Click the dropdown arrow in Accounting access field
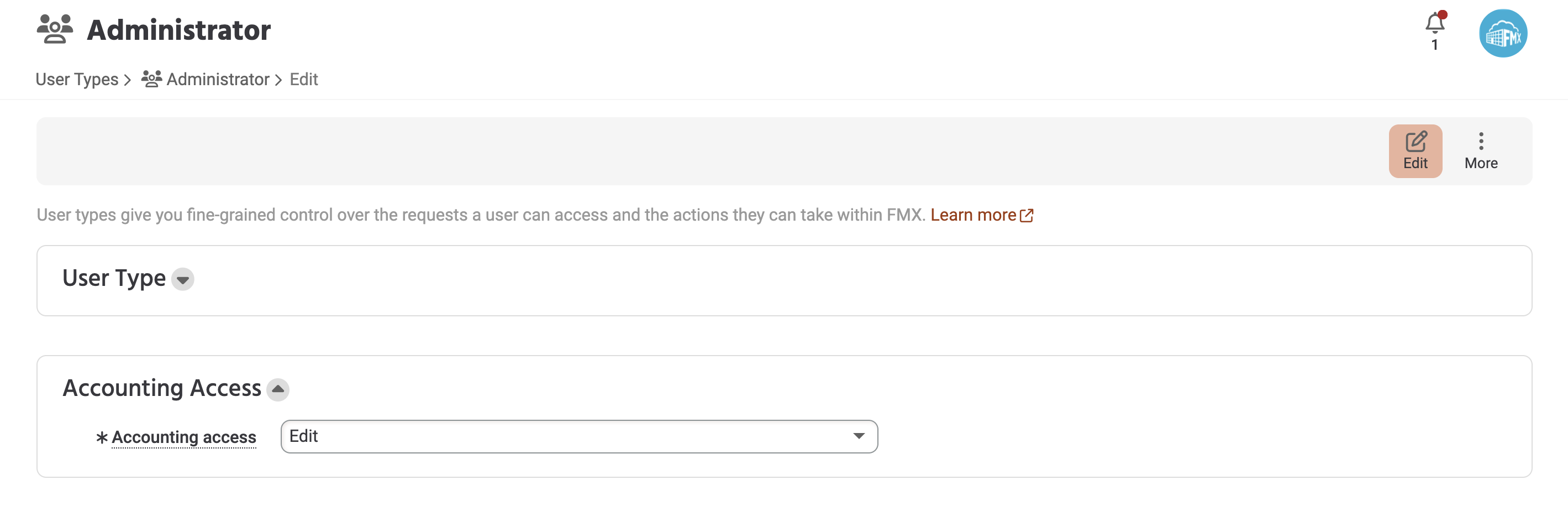The width and height of the screenshot is (1568, 511). pos(858,436)
